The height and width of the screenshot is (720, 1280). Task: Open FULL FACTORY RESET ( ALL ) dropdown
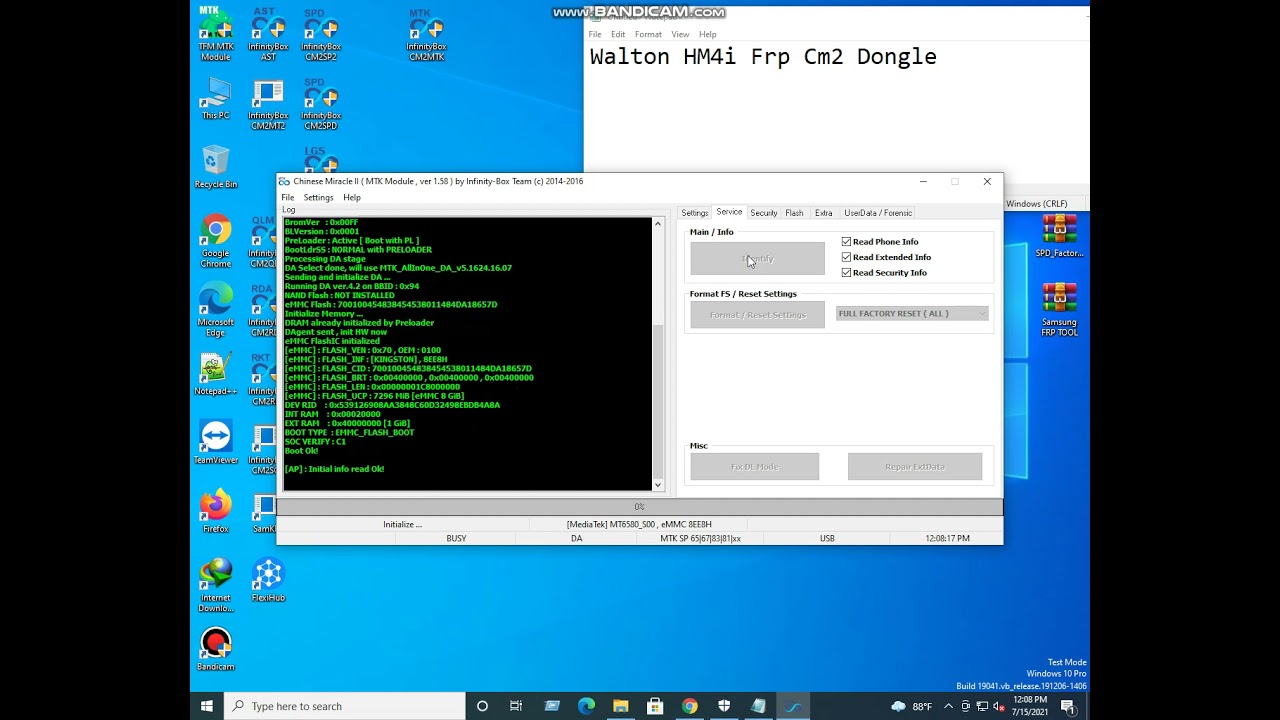[x=912, y=314]
